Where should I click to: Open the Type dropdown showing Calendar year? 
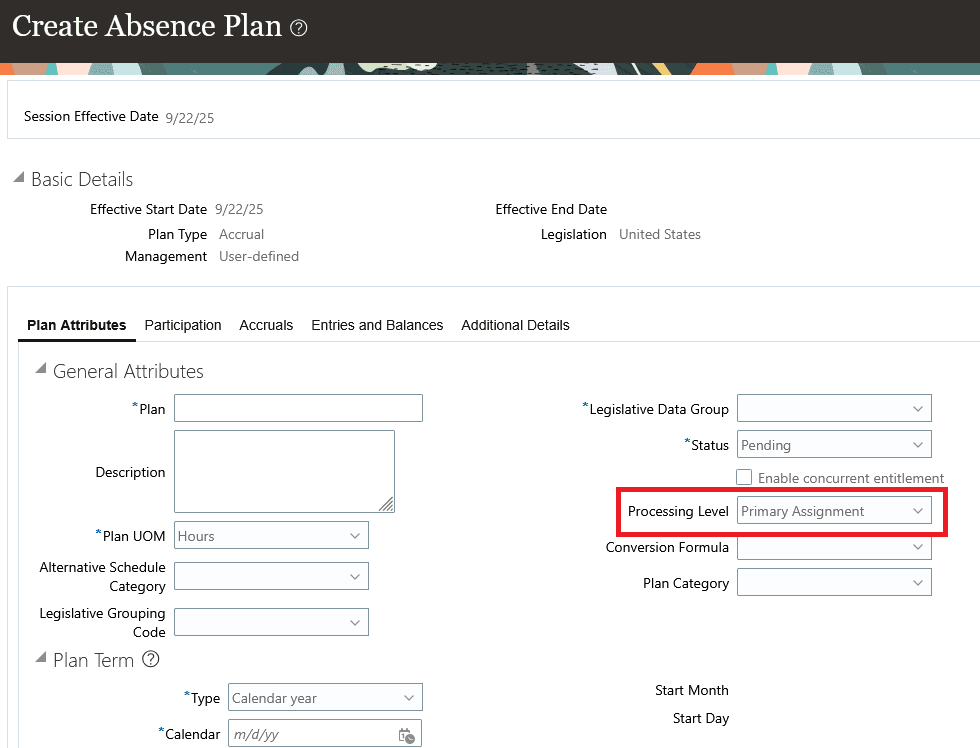click(x=409, y=697)
